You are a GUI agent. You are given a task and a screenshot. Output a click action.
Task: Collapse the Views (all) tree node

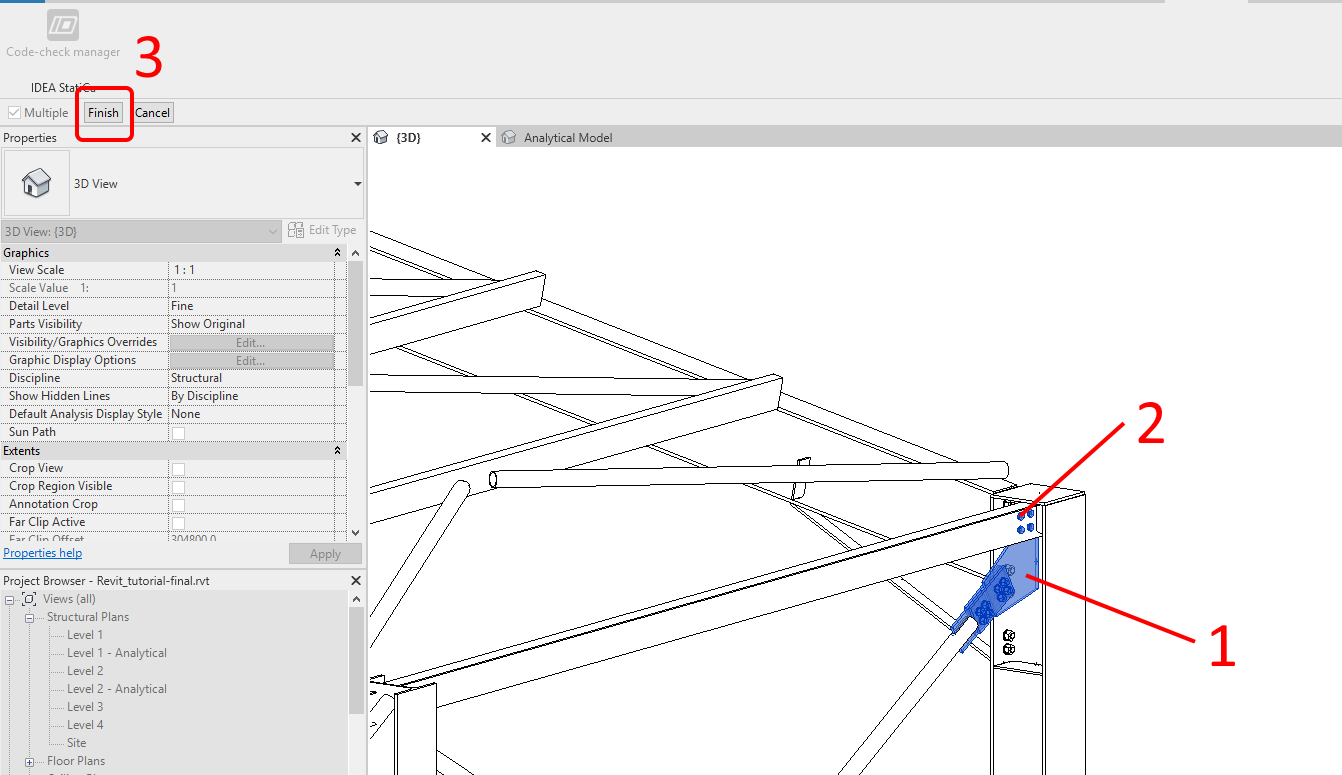tap(10, 599)
